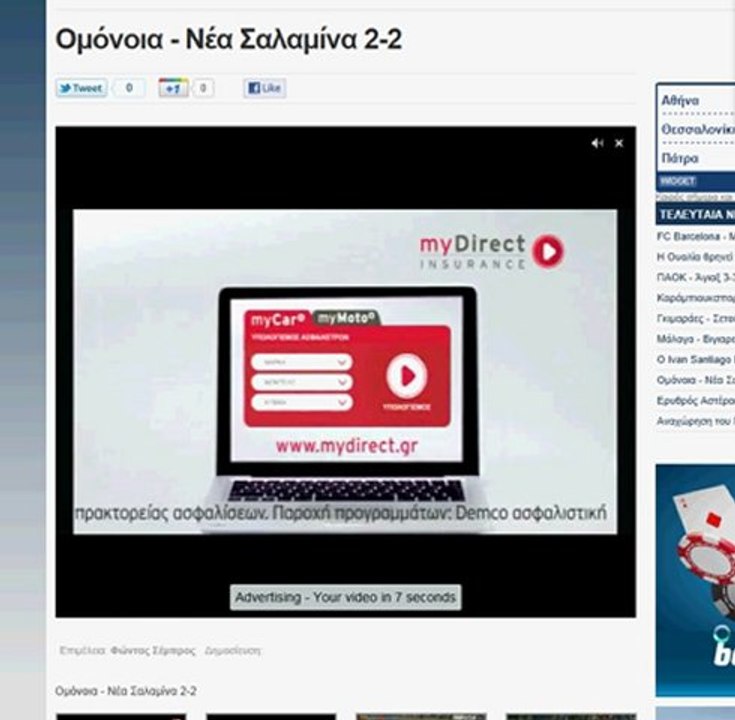The image size is (735, 720).
Task: Click the poker chips banner ad
Action: pos(696,580)
